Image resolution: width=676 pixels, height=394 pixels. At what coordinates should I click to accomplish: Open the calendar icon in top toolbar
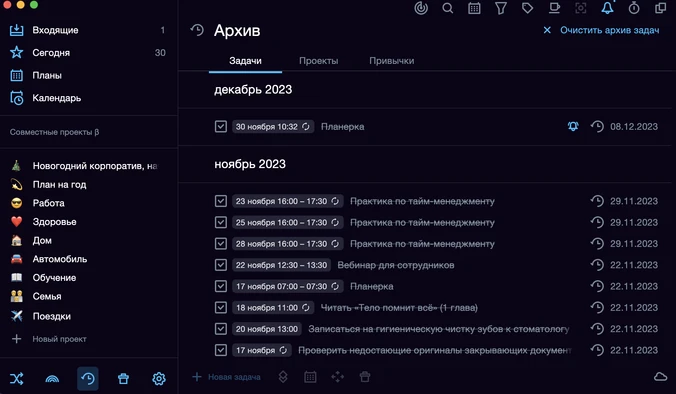474,8
